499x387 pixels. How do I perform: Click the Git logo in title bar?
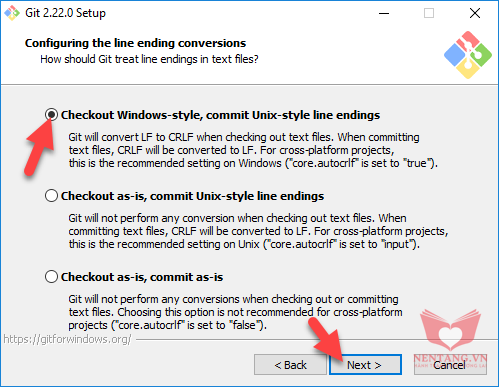click(x=12, y=13)
